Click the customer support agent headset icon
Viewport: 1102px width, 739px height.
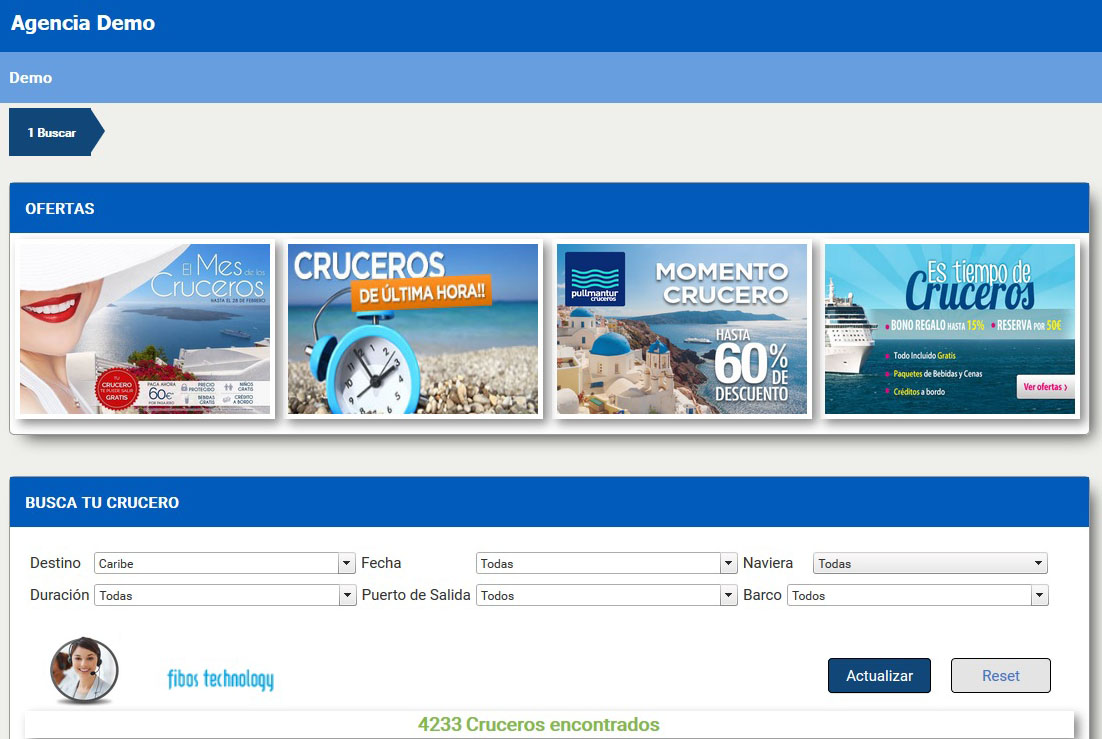[x=84, y=671]
